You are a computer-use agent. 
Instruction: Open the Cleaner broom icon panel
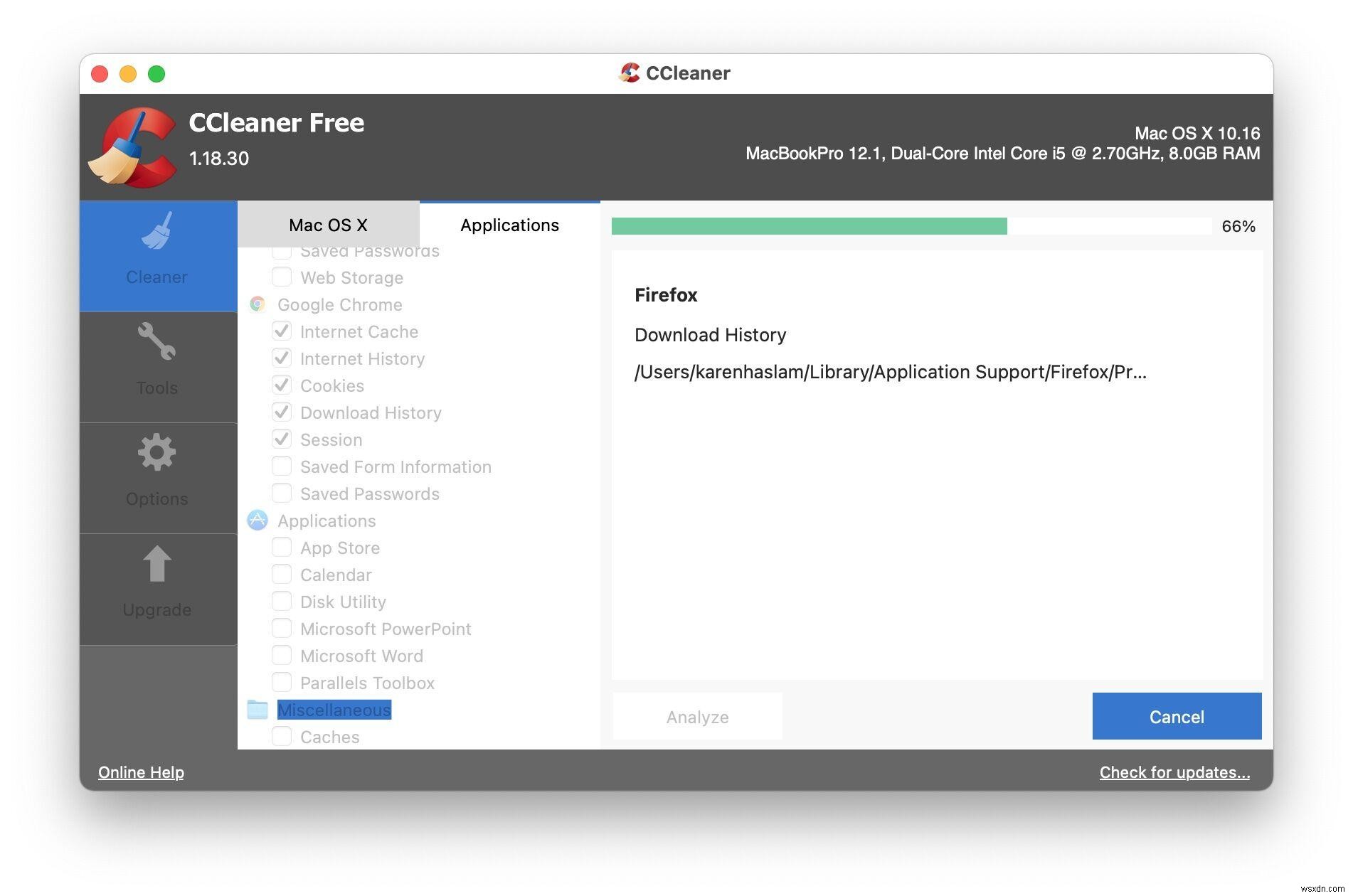click(x=157, y=233)
